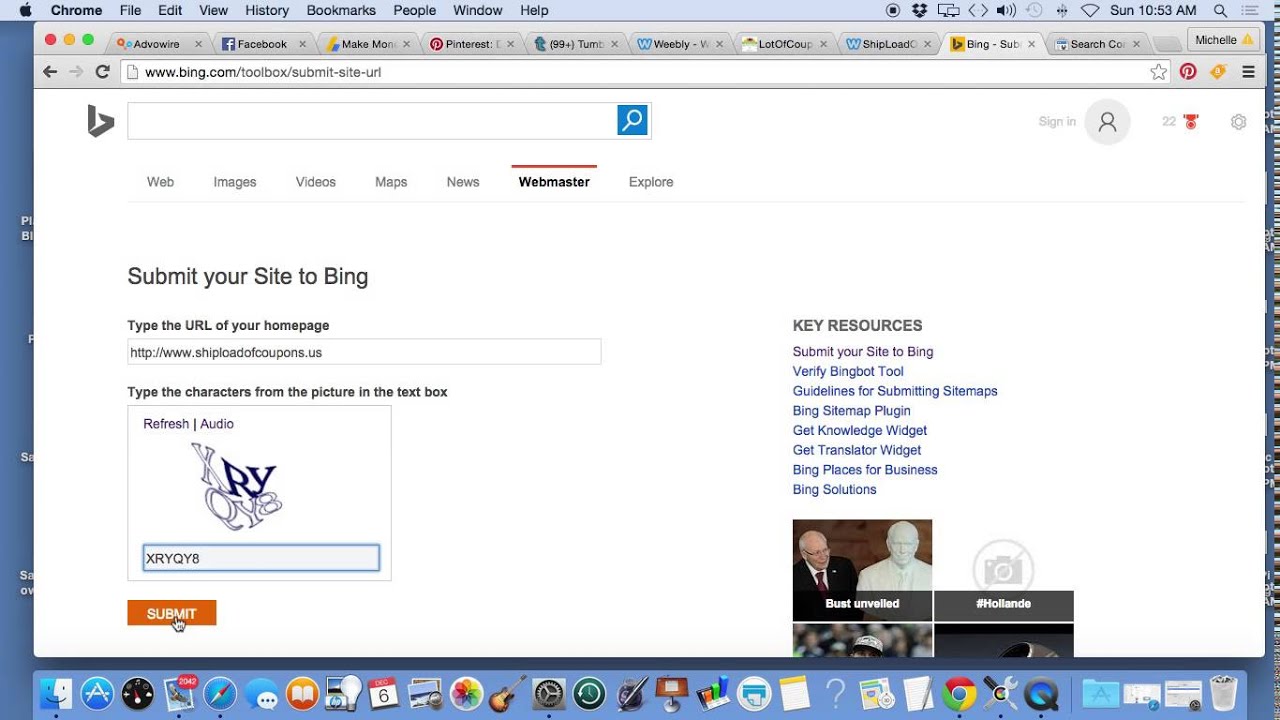This screenshot has height=720, width=1280.
Task: Open Trash in the dock
Action: click(1224, 693)
